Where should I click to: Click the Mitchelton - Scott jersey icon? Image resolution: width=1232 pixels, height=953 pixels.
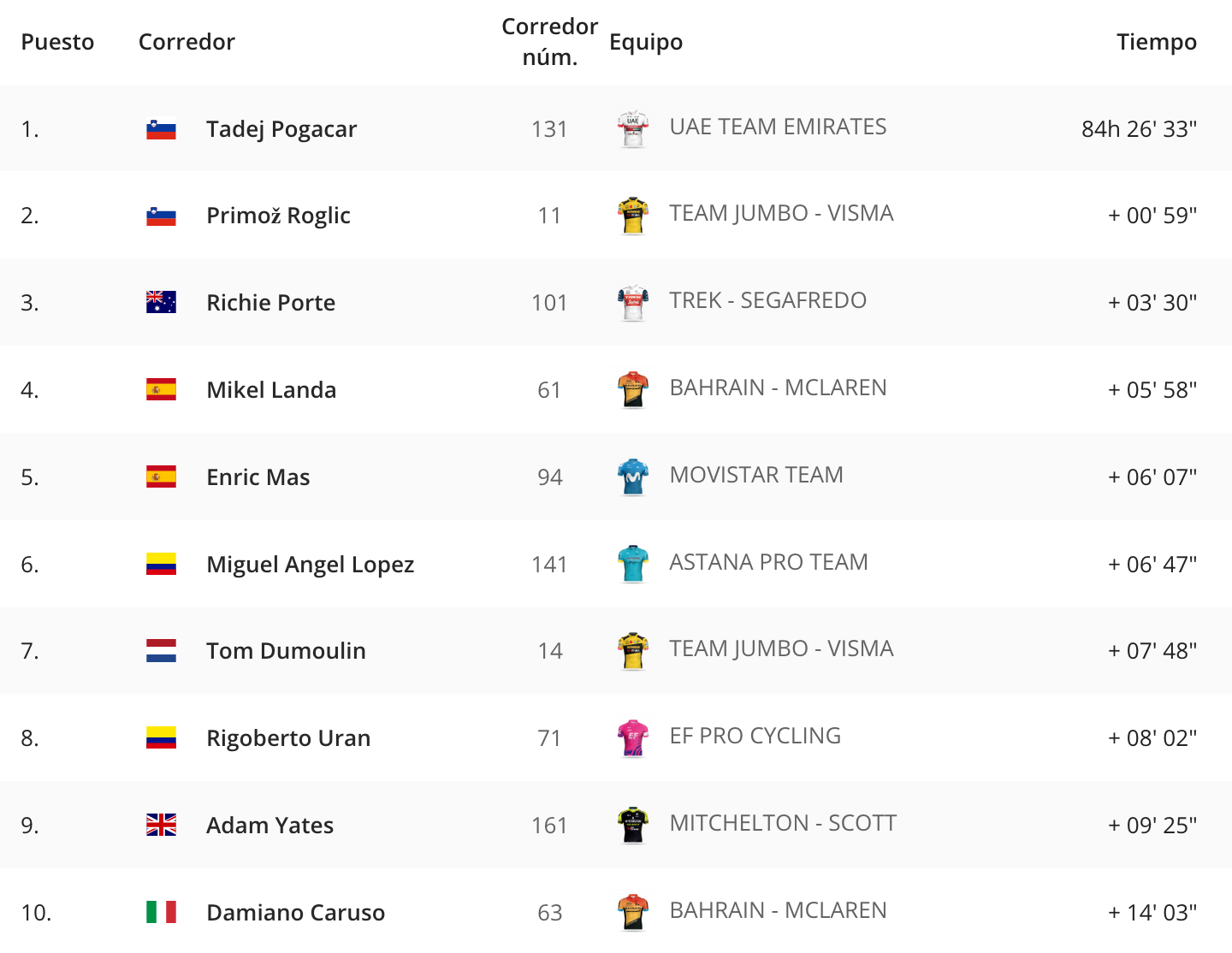tap(633, 825)
